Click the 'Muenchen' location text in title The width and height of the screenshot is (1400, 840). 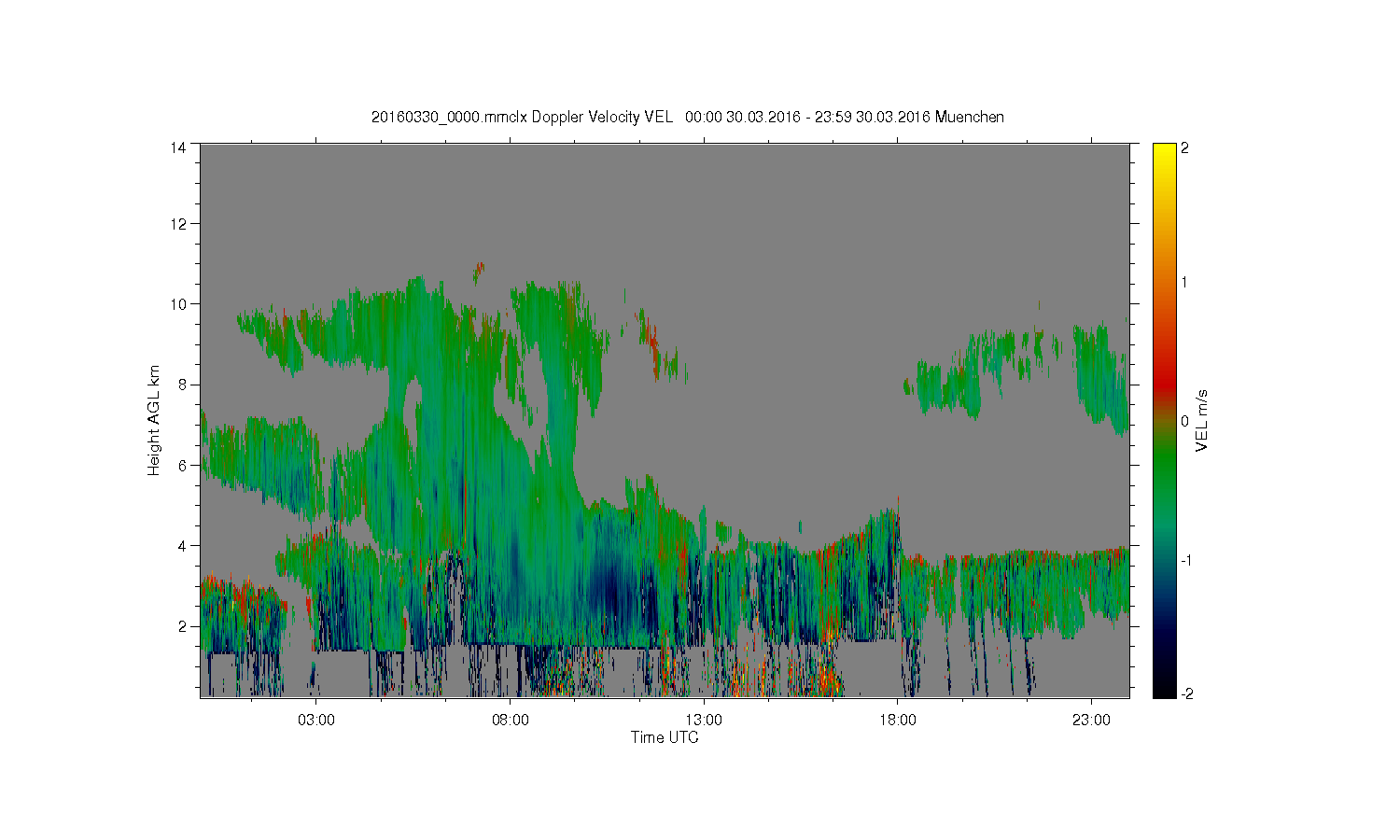970,117
